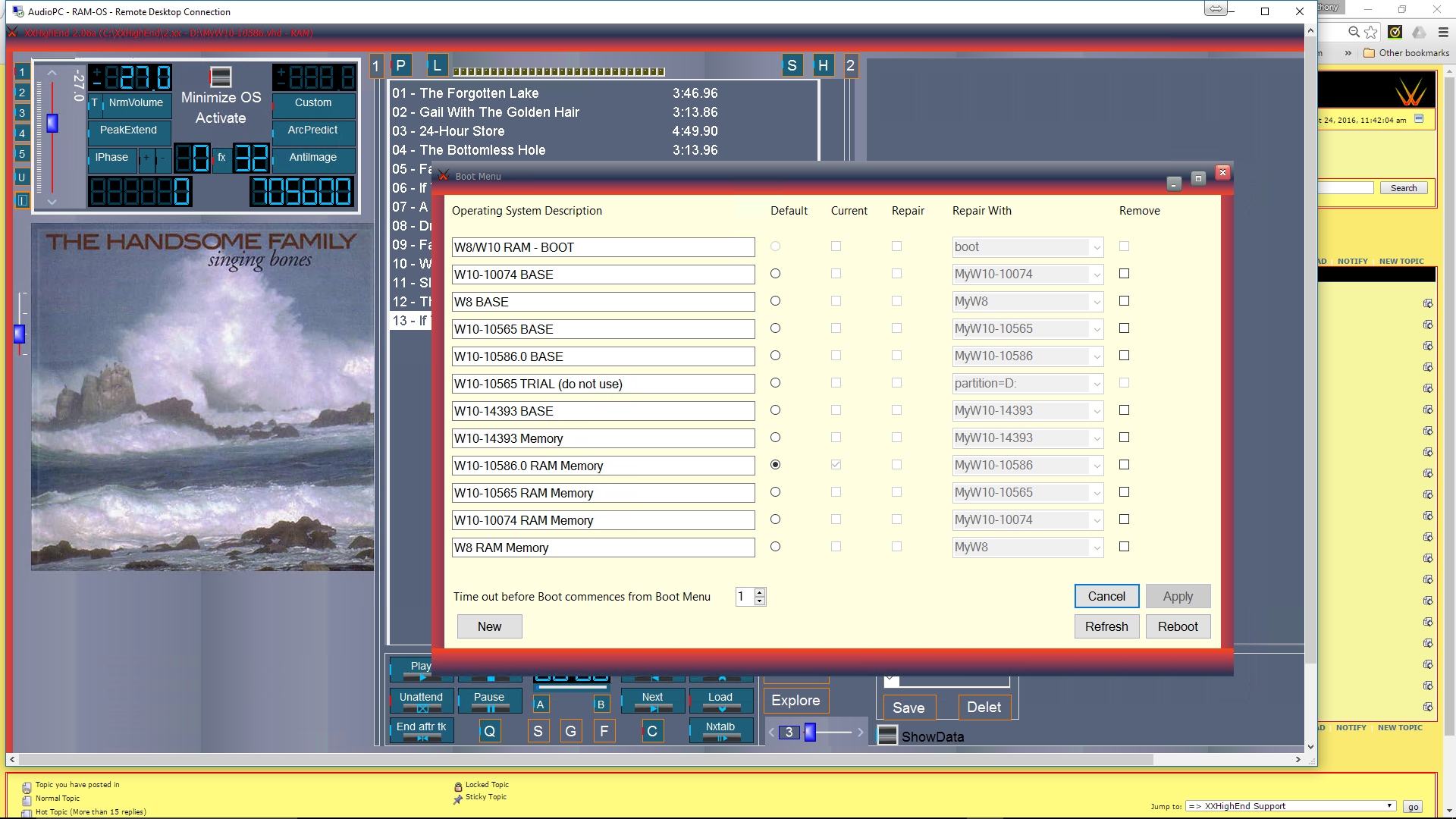This screenshot has width=1456, height=819.
Task: Open Repair With dropdown for W8/W10 RAM - BOOT
Action: [x=1028, y=247]
